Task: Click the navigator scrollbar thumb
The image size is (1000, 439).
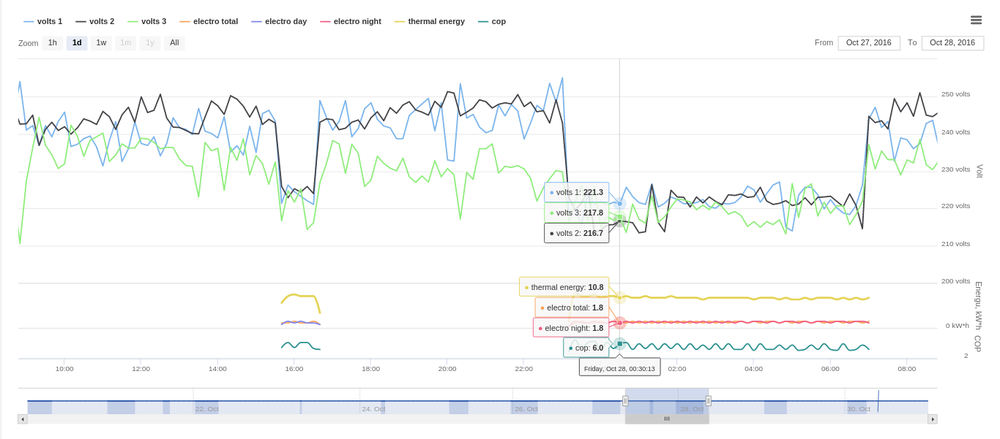Action: point(667,419)
